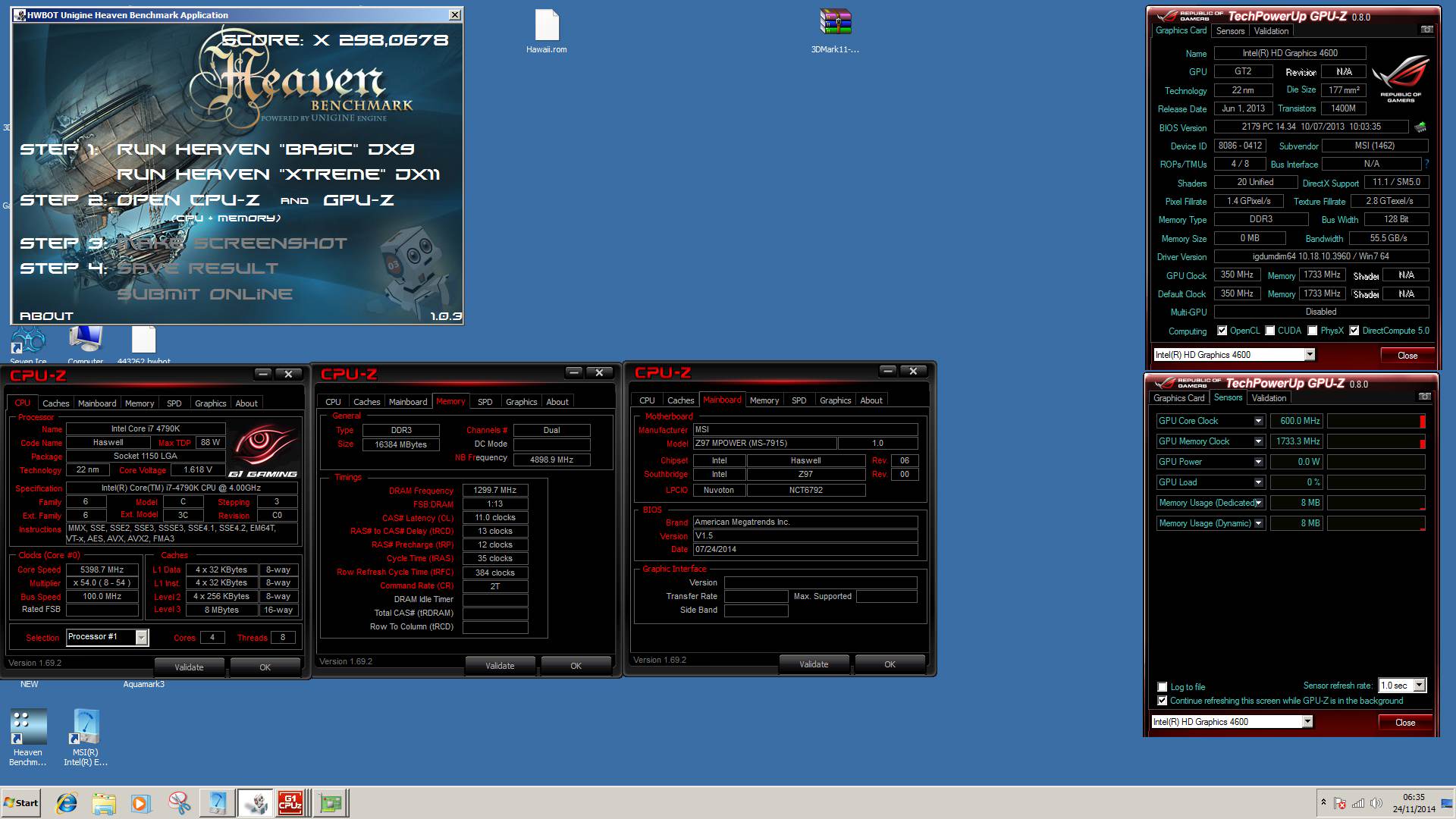Switch to Sensors tab in top GPU-Z window
The image size is (1456, 819).
pos(1230,31)
